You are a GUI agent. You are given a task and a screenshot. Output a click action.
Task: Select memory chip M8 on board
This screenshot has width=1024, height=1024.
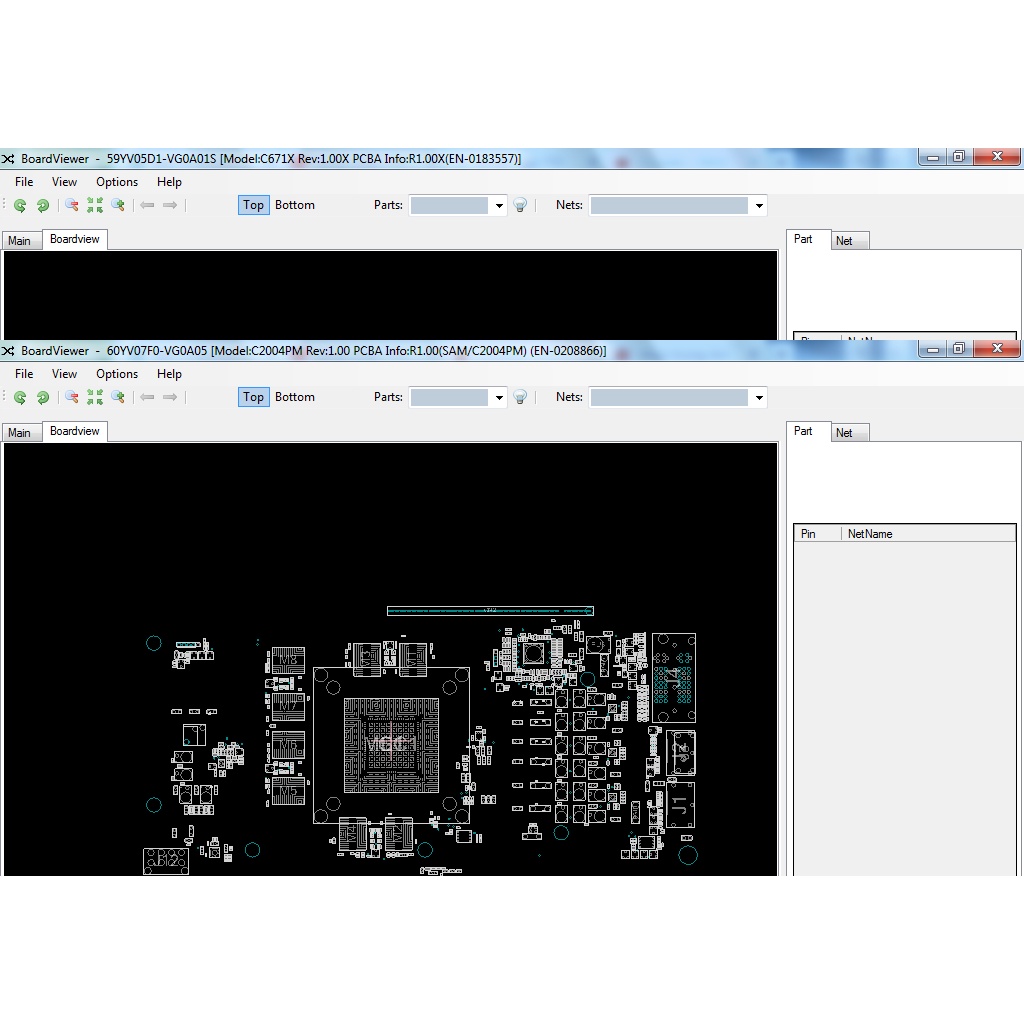(x=288, y=660)
